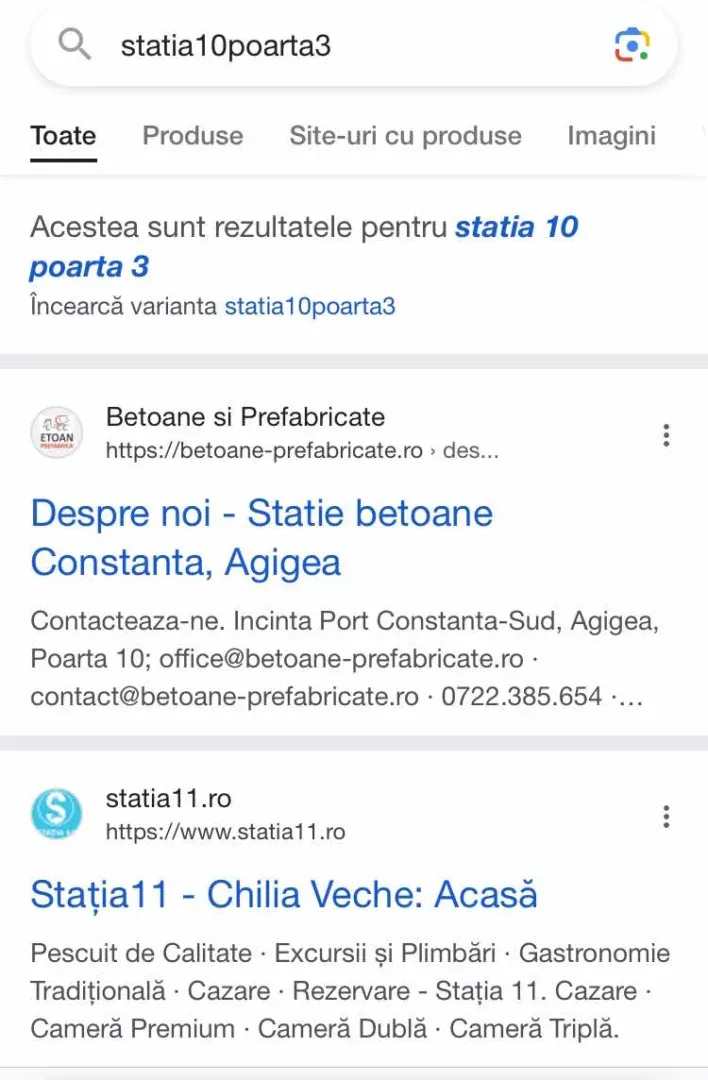The height and width of the screenshot is (1080, 708).
Task: Open Despre noi - Statie betoane result
Action: [x=262, y=538]
